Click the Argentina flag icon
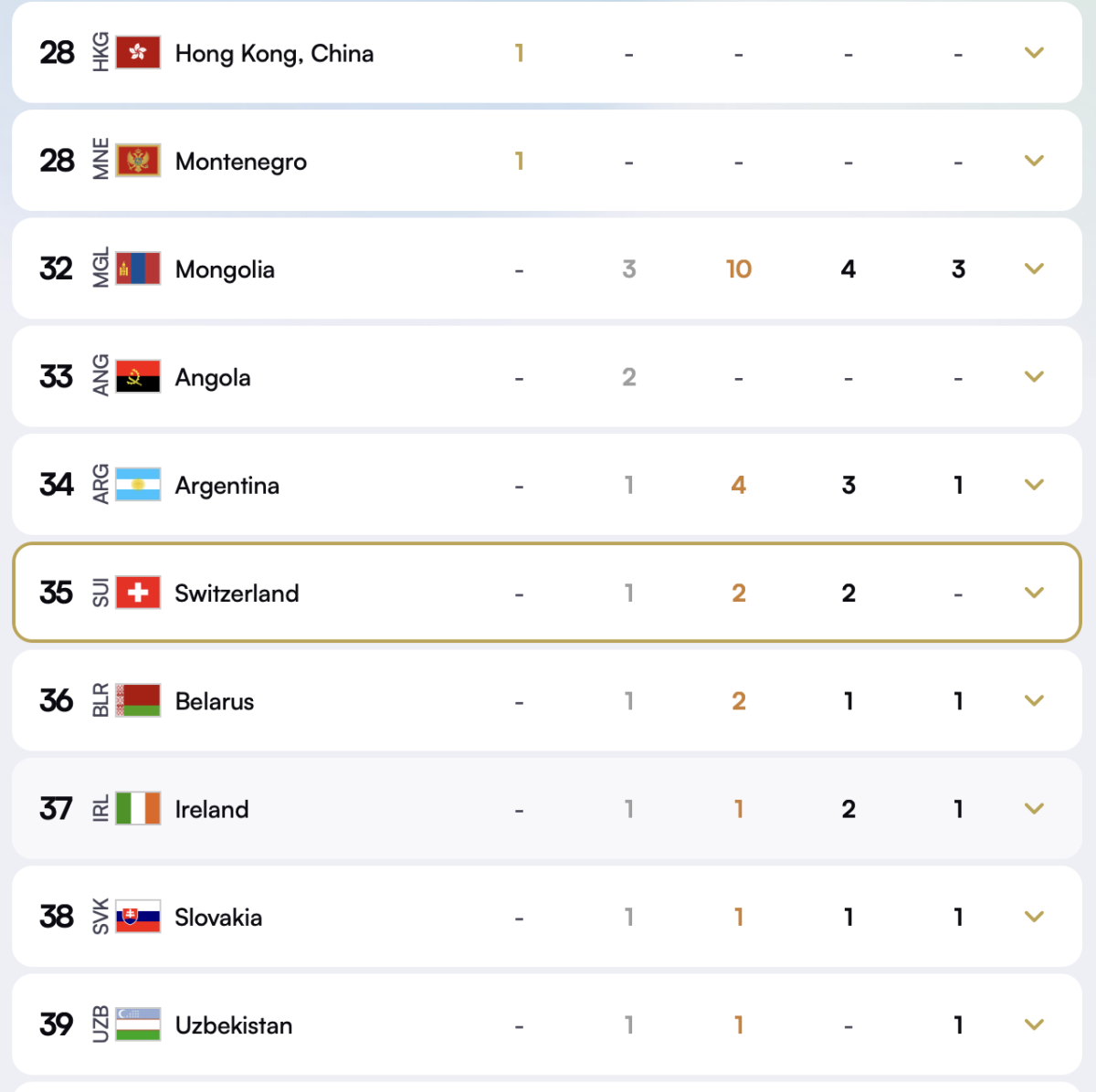Viewport: 1096px width, 1092px height. (x=139, y=485)
